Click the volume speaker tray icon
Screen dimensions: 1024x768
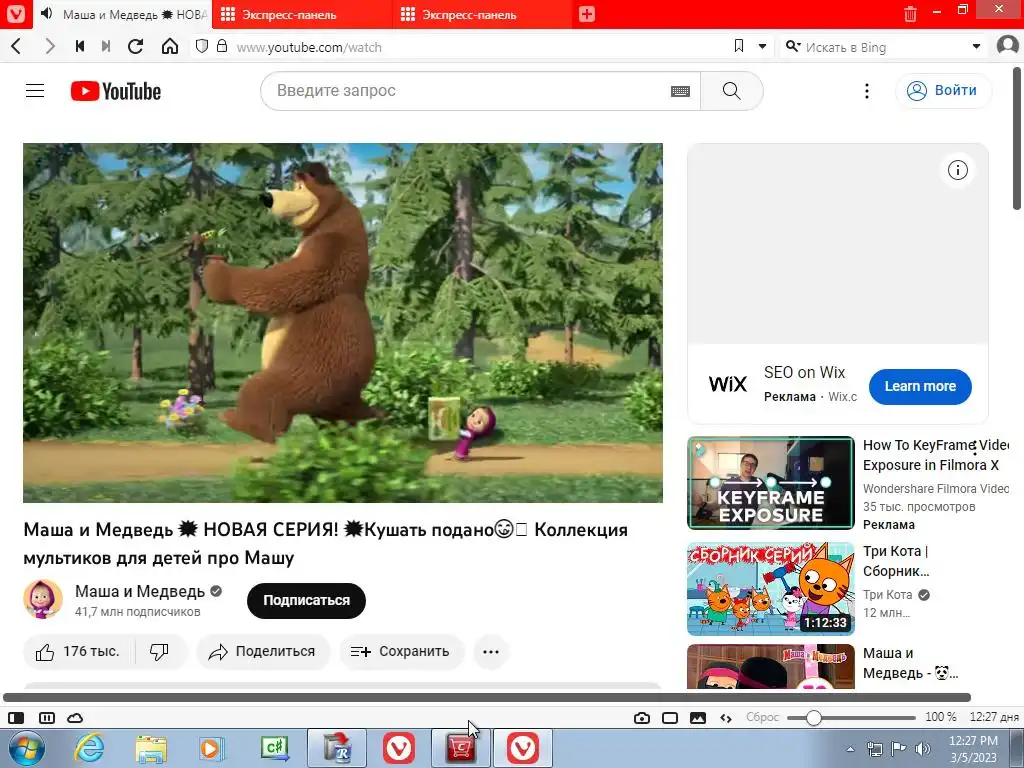[x=923, y=749]
